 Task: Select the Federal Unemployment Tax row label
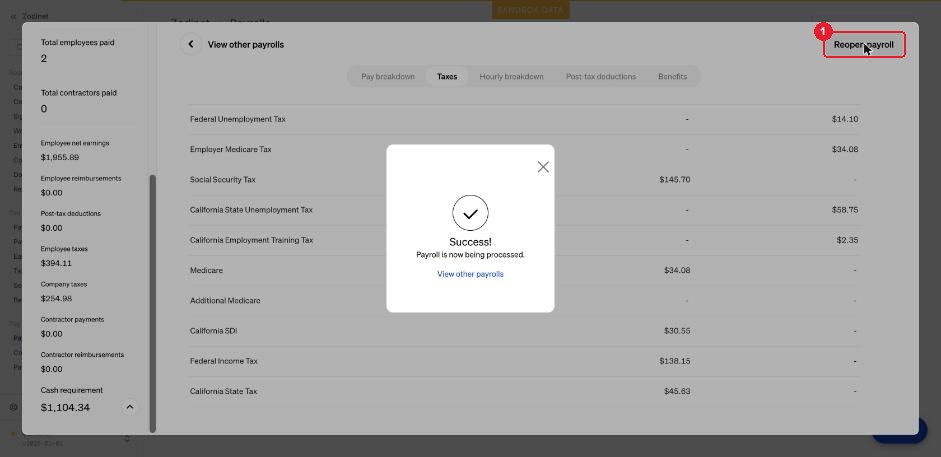(x=238, y=119)
